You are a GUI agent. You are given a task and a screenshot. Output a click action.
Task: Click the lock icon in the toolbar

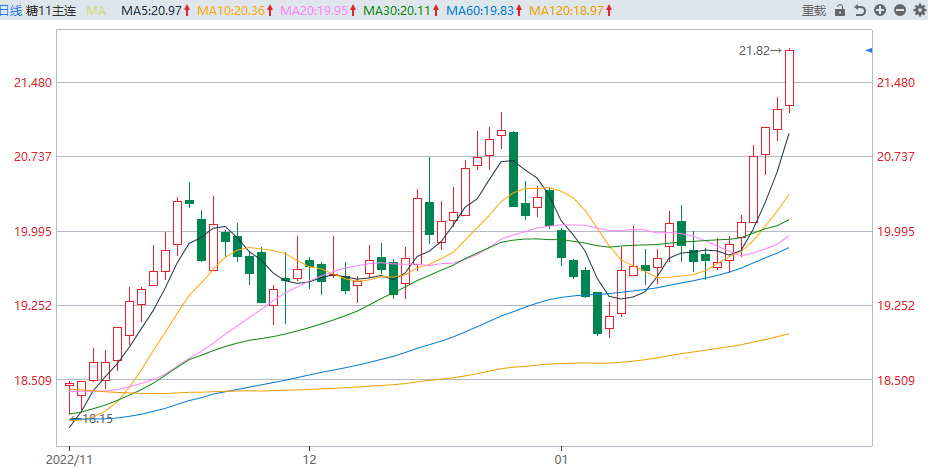coord(840,10)
